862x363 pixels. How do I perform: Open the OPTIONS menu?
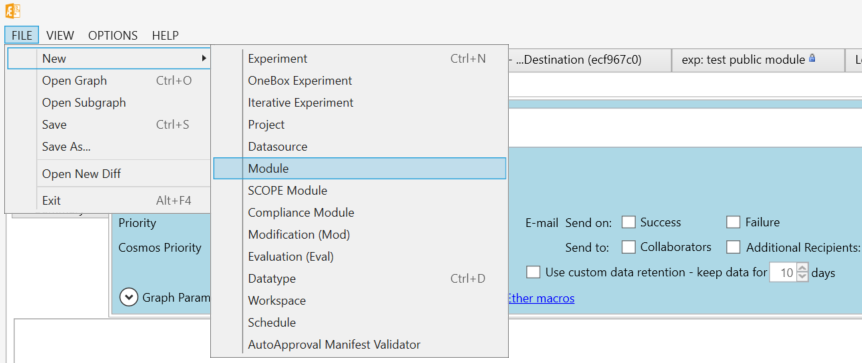[x=113, y=35]
